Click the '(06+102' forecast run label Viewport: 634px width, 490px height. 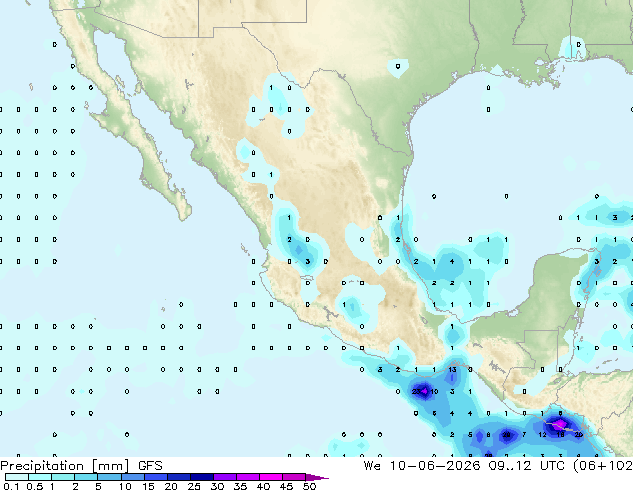(x=602, y=466)
